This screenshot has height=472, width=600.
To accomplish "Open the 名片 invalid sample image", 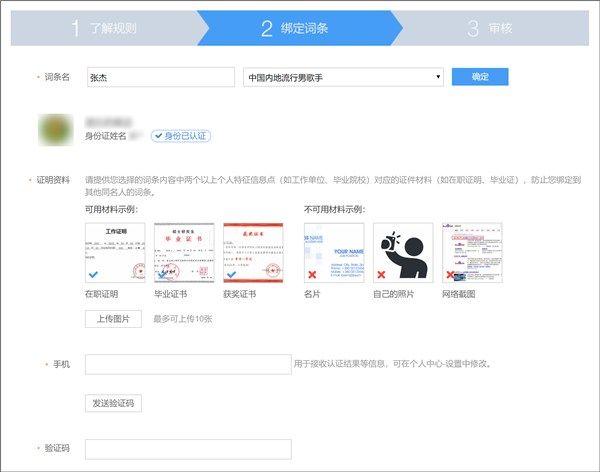I will click(334, 253).
